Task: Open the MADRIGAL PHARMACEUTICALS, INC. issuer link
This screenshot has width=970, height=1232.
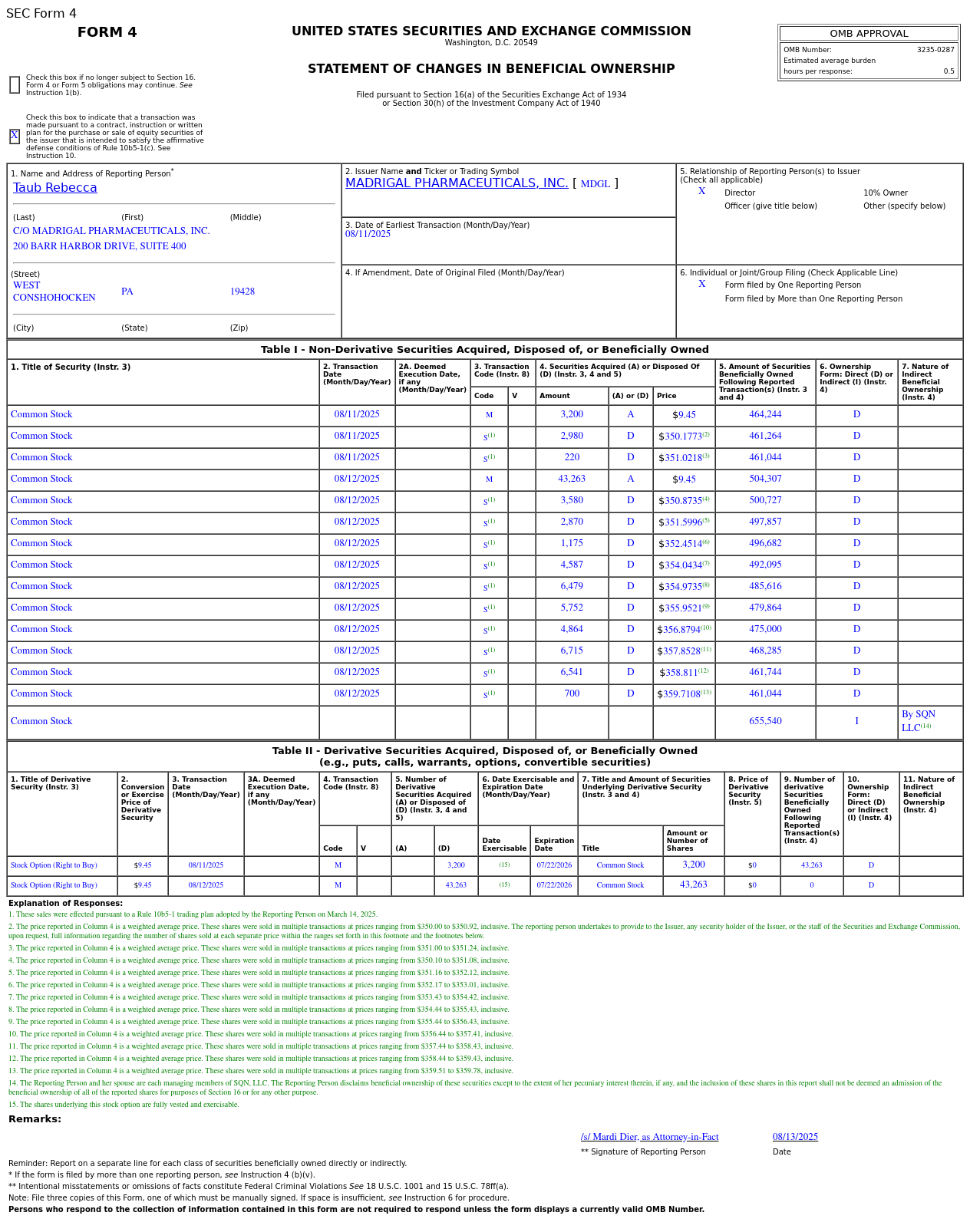Action: click(x=457, y=183)
